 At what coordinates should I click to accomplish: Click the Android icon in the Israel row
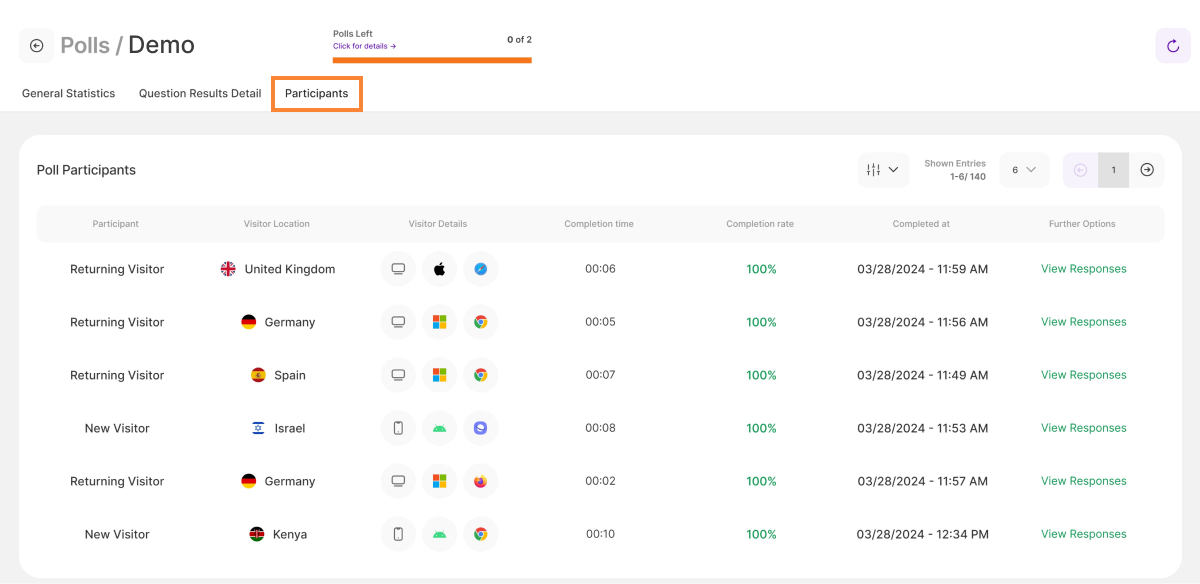439,428
